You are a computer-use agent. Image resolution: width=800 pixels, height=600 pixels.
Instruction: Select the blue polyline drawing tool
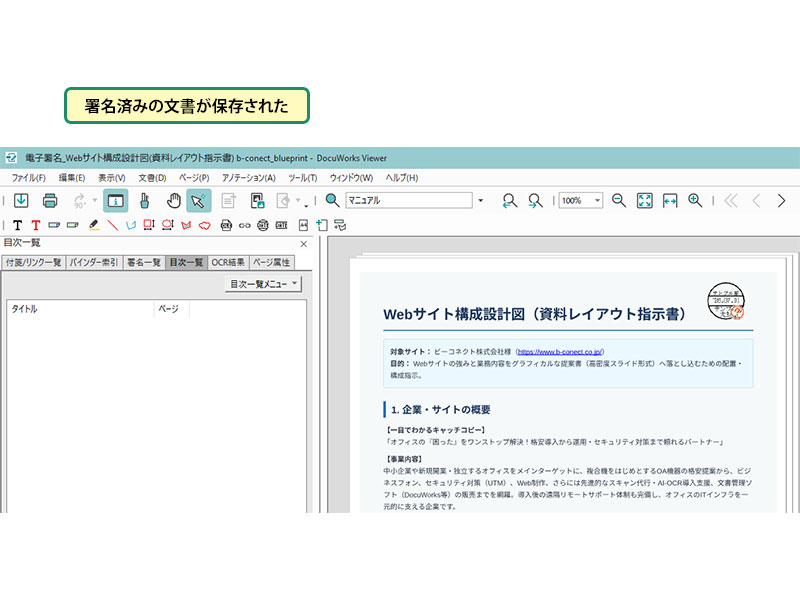click(131, 225)
